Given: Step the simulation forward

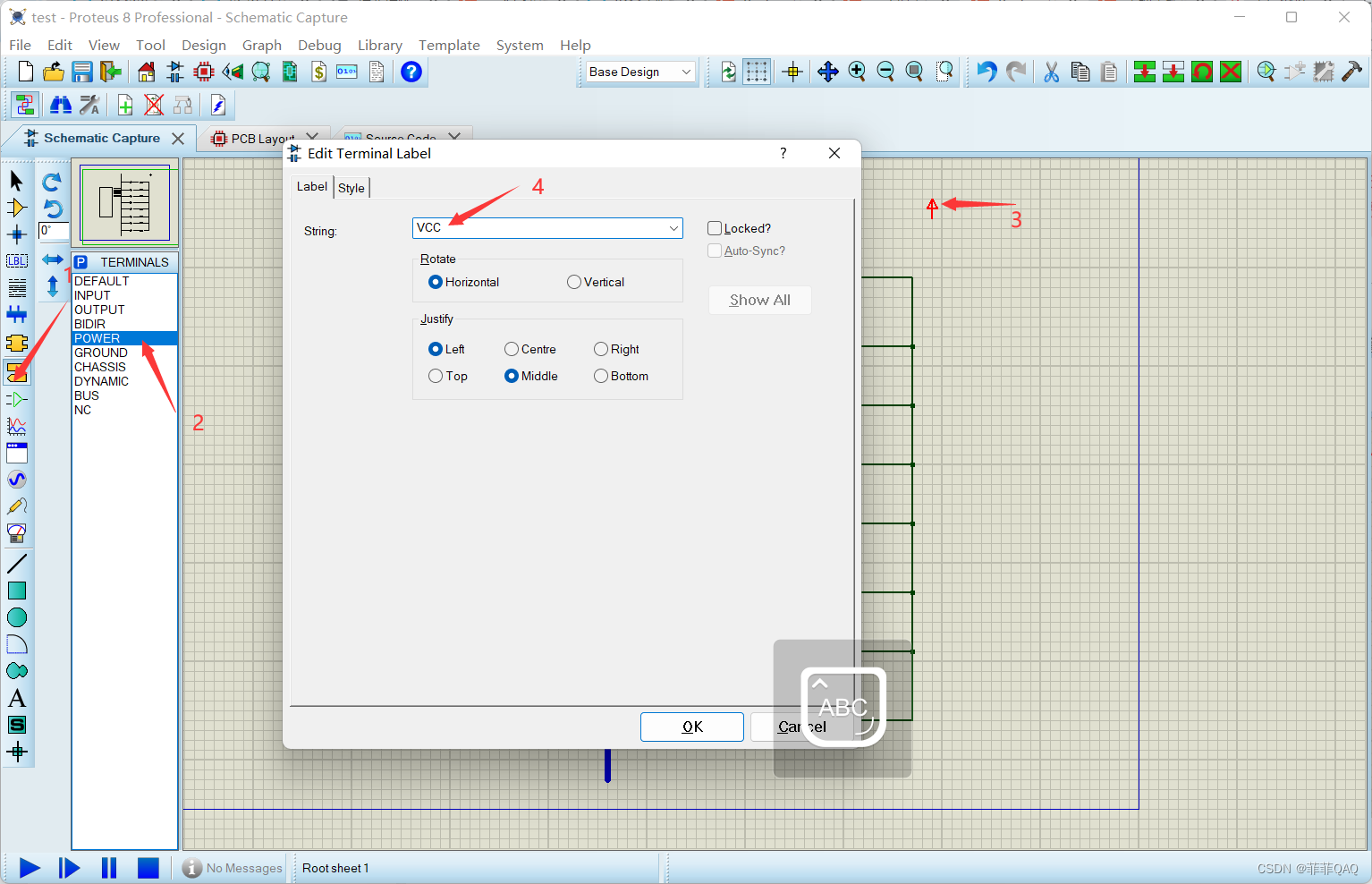Looking at the screenshot, I should [x=69, y=868].
